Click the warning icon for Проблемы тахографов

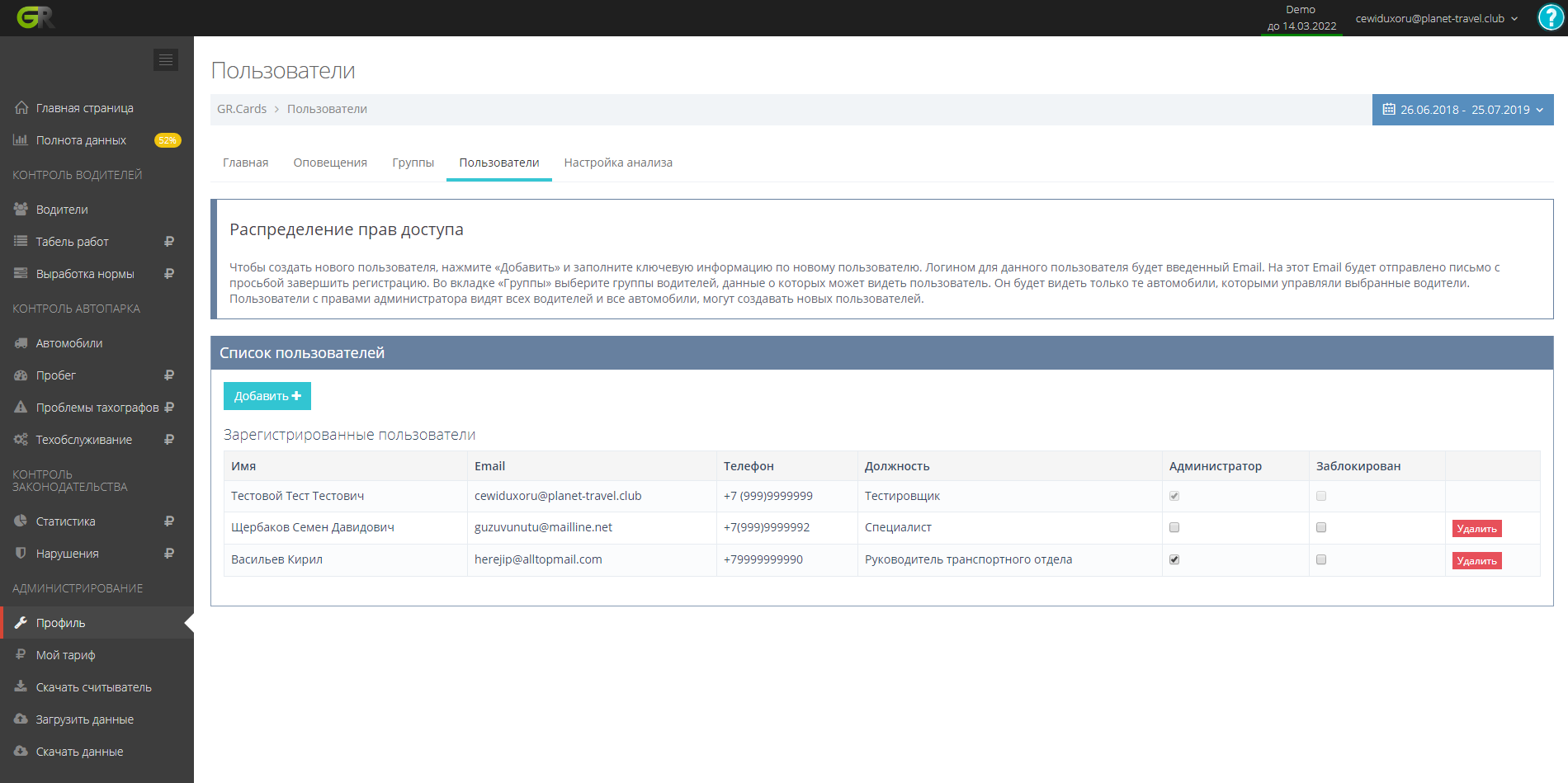[21, 408]
